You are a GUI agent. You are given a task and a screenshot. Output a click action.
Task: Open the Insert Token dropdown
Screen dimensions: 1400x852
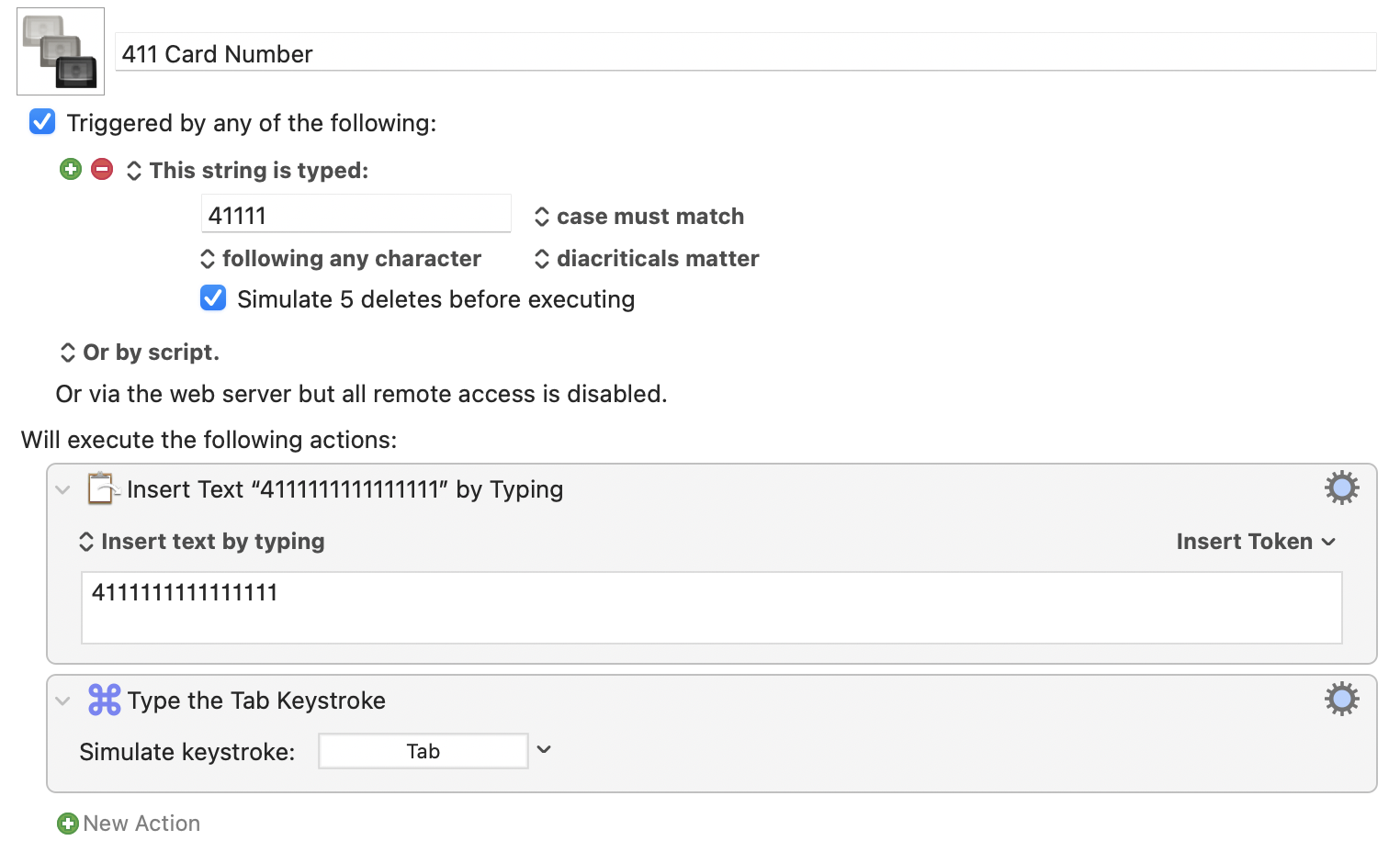point(1255,541)
